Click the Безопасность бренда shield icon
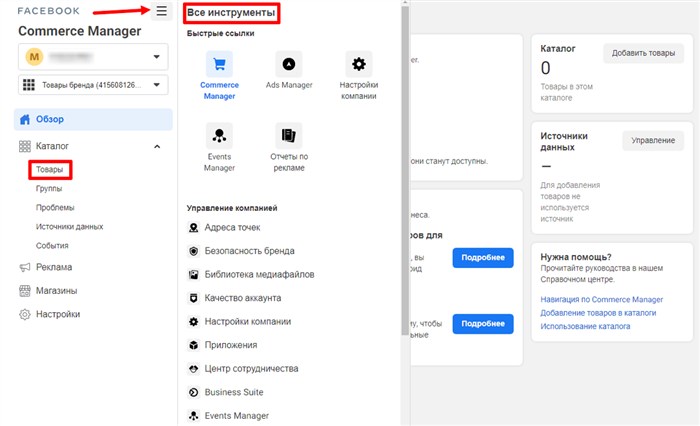This screenshot has width=700, height=426. tap(193, 251)
